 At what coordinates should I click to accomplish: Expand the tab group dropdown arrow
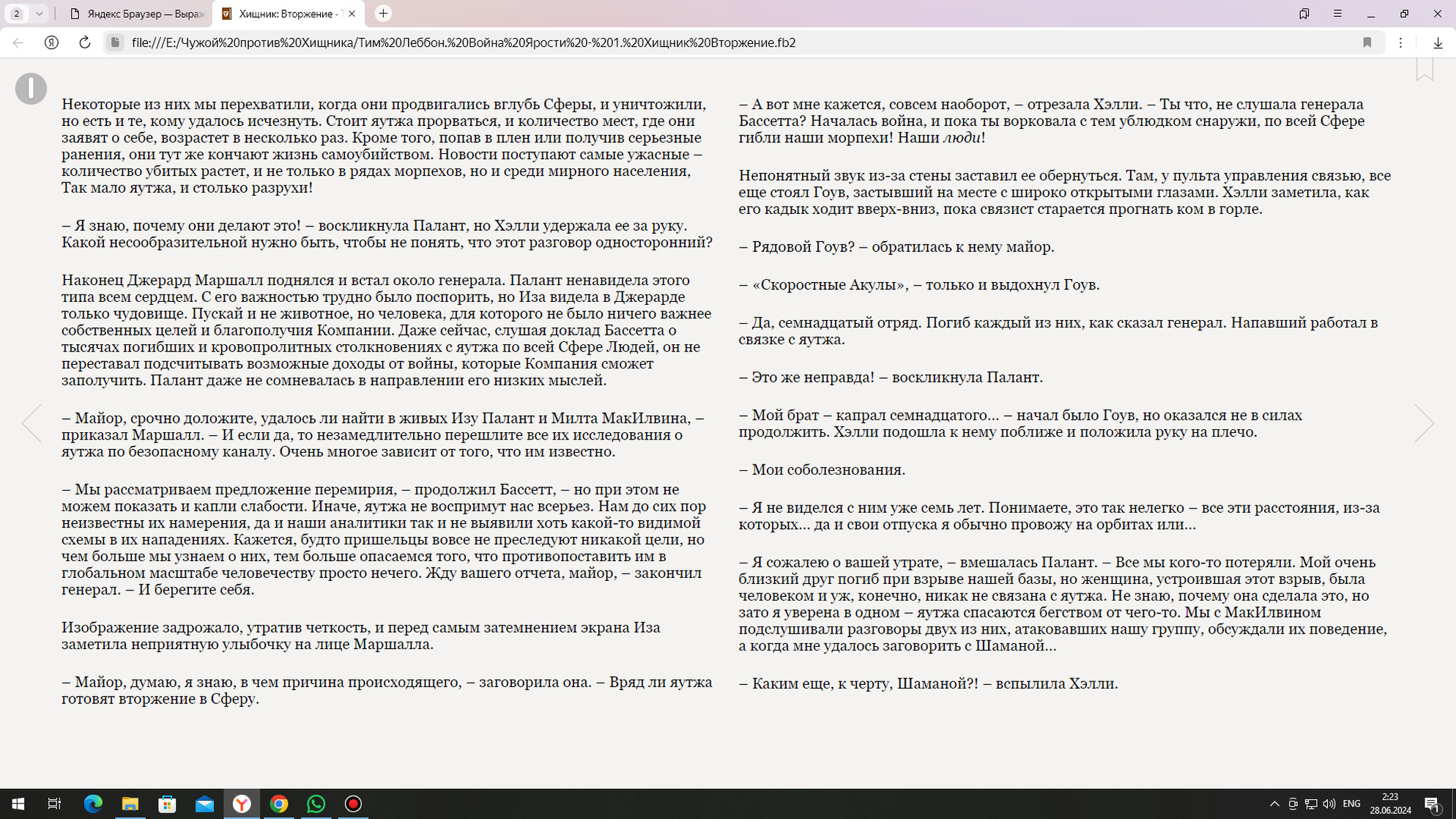coord(40,14)
